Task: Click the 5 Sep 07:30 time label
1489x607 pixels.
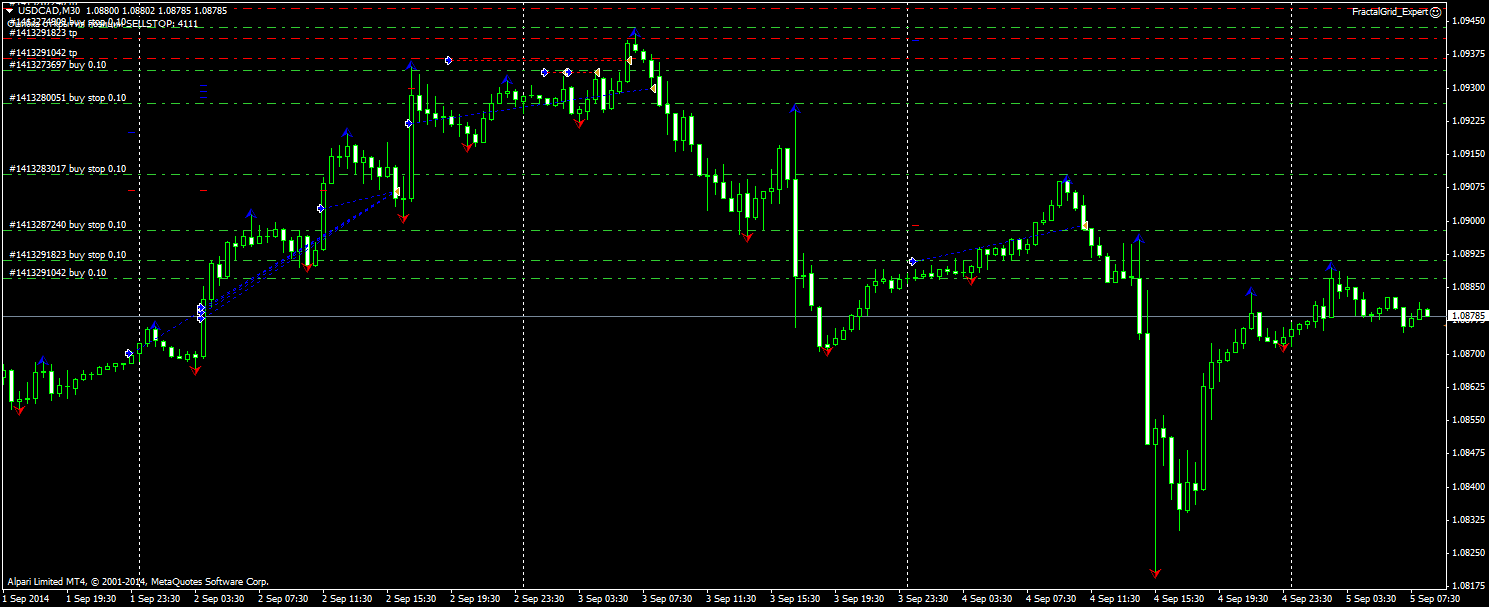Action: 1437,599
